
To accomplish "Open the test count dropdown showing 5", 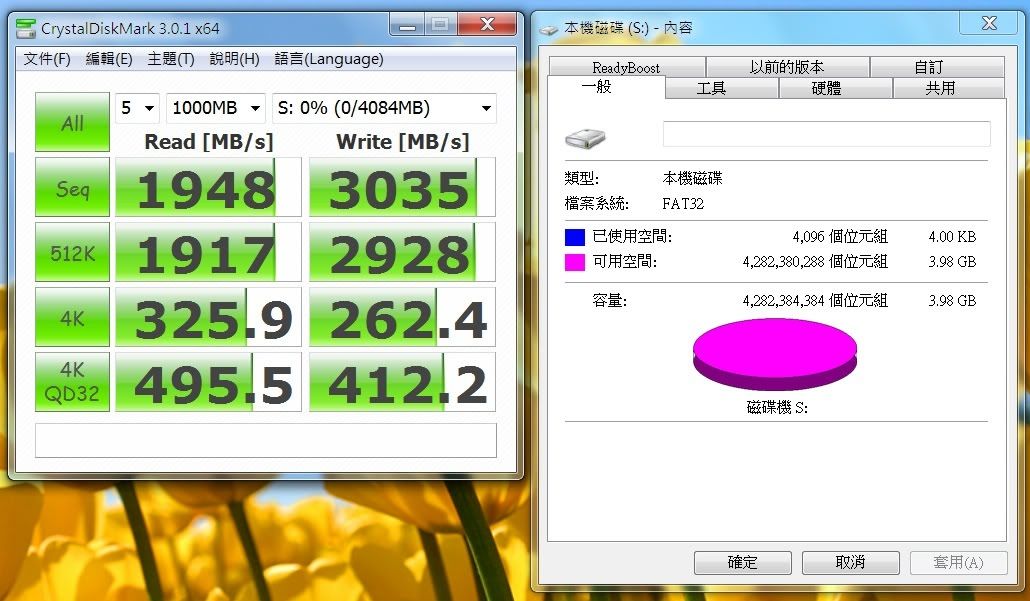I will tap(137, 108).
